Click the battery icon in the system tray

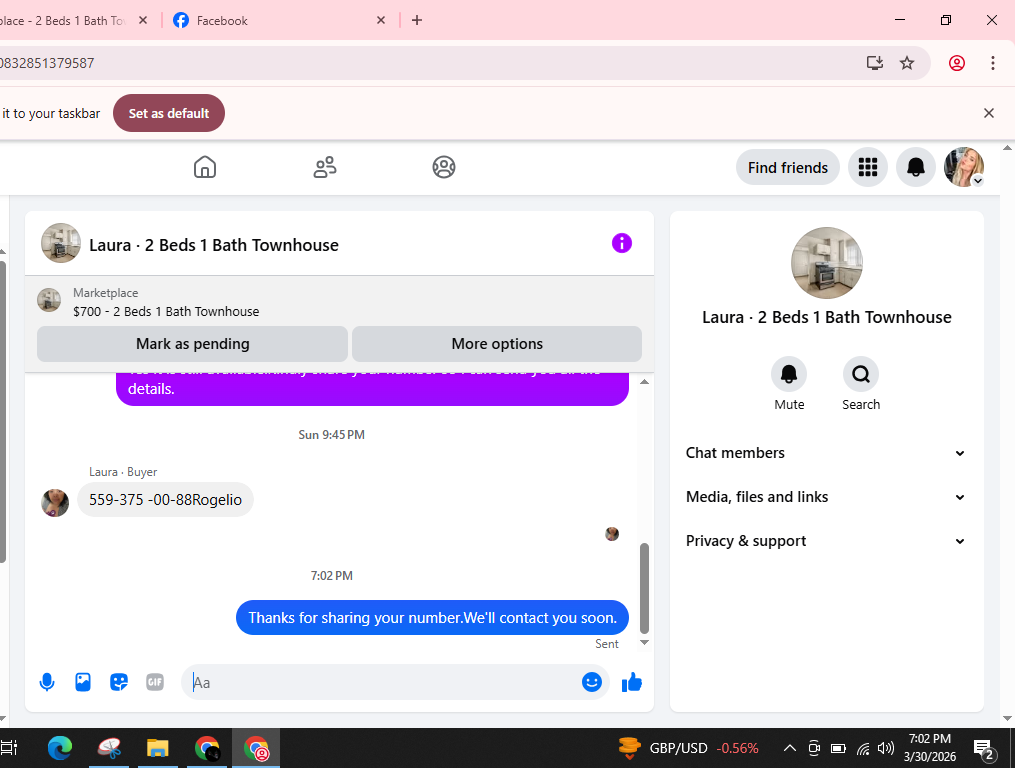(x=838, y=749)
